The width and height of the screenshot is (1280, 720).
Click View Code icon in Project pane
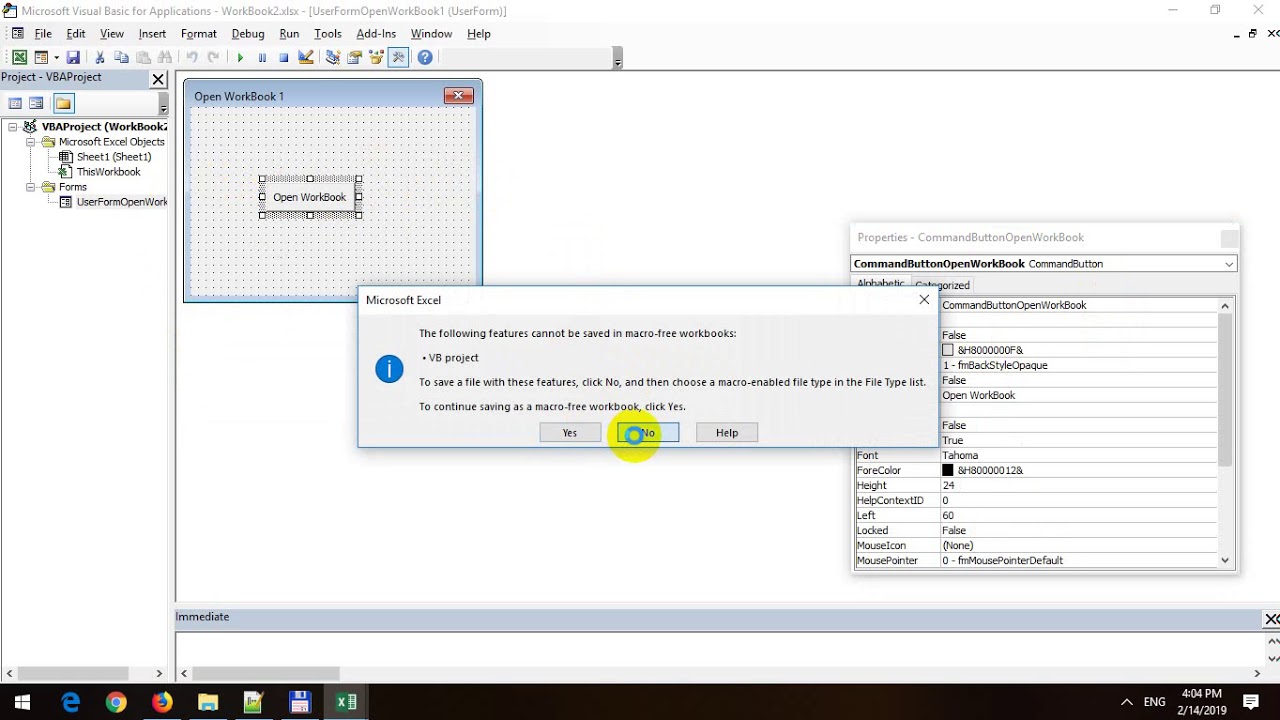(15, 103)
